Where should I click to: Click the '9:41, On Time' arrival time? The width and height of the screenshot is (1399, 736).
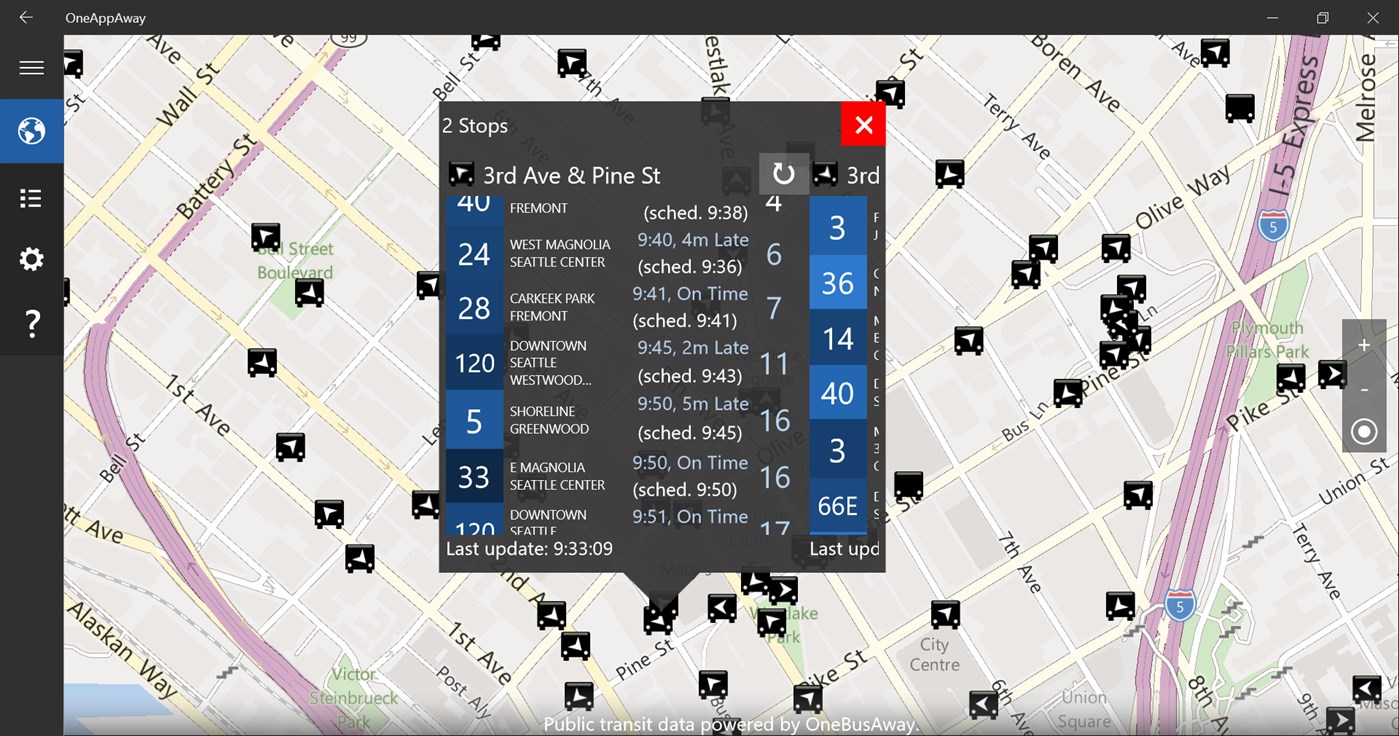(690, 294)
